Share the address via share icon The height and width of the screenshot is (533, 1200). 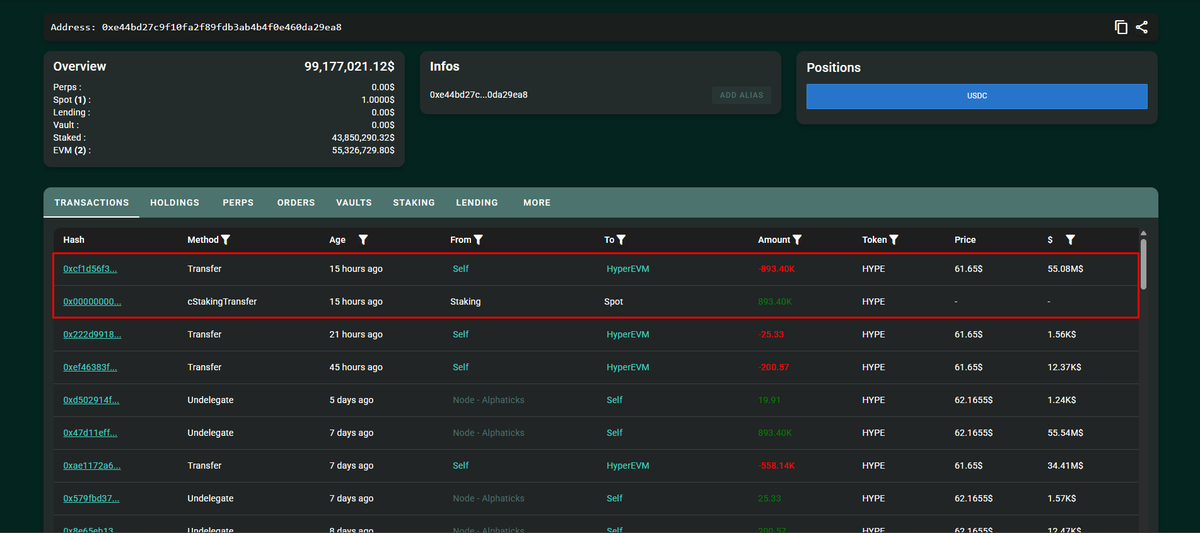[1142, 27]
